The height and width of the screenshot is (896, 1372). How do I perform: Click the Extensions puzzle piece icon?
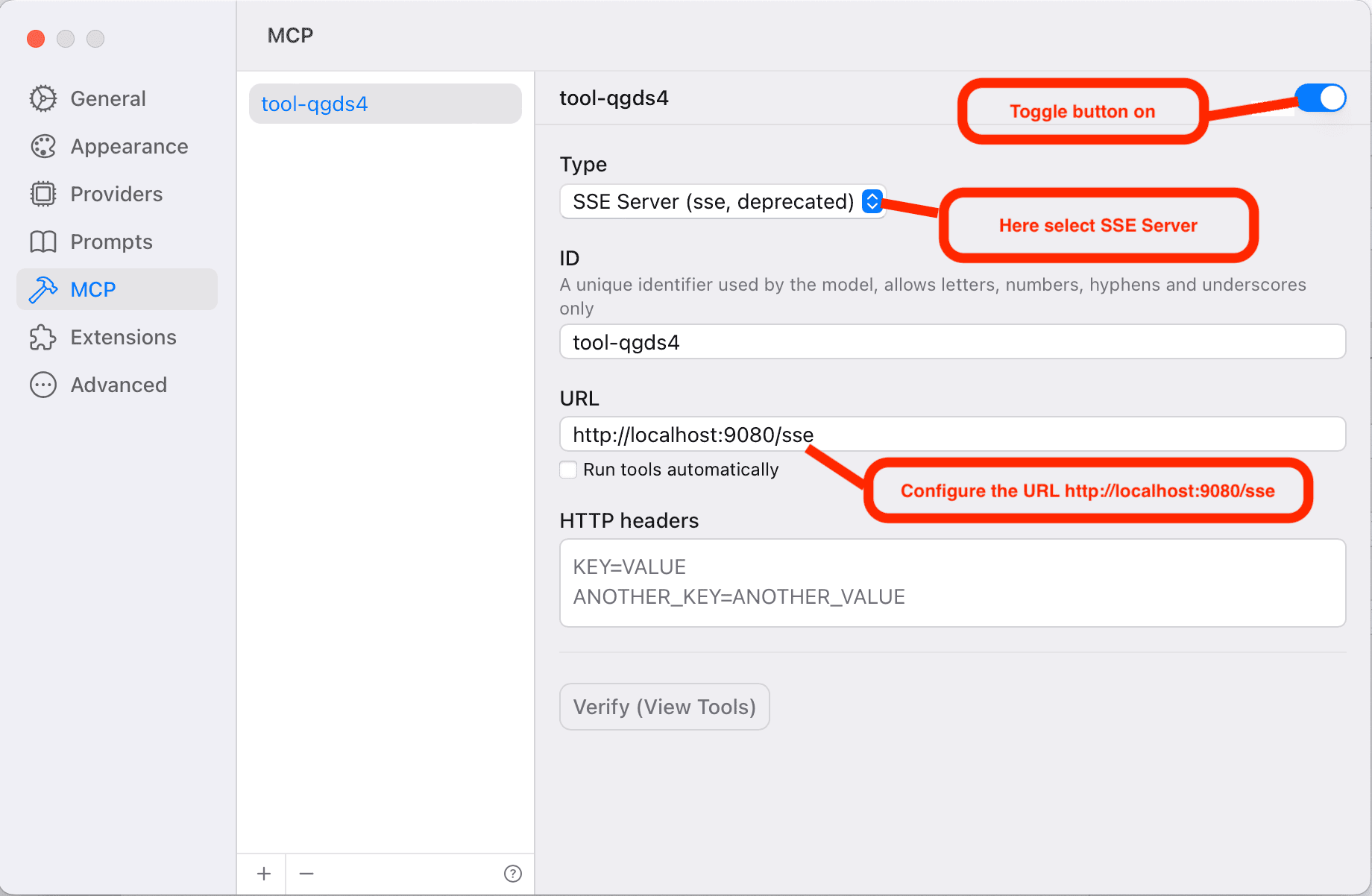[43, 337]
